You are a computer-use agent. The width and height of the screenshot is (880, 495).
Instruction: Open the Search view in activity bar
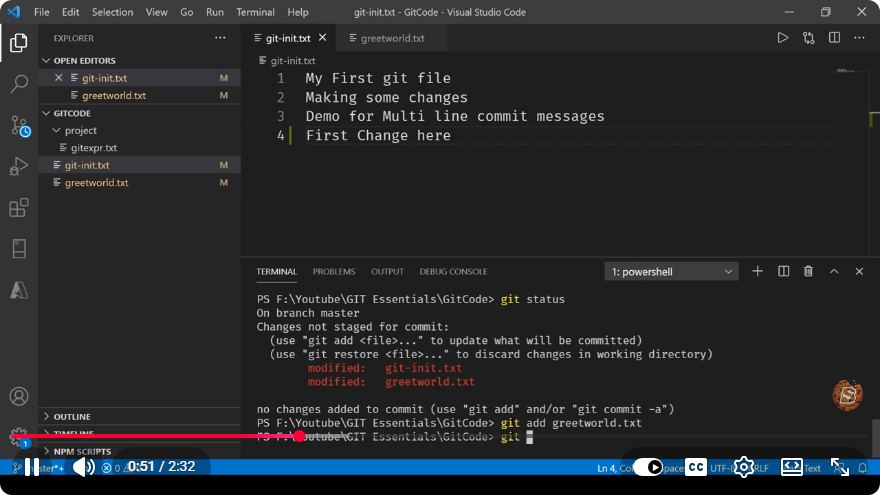pyautogui.click(x=19, y=84)
